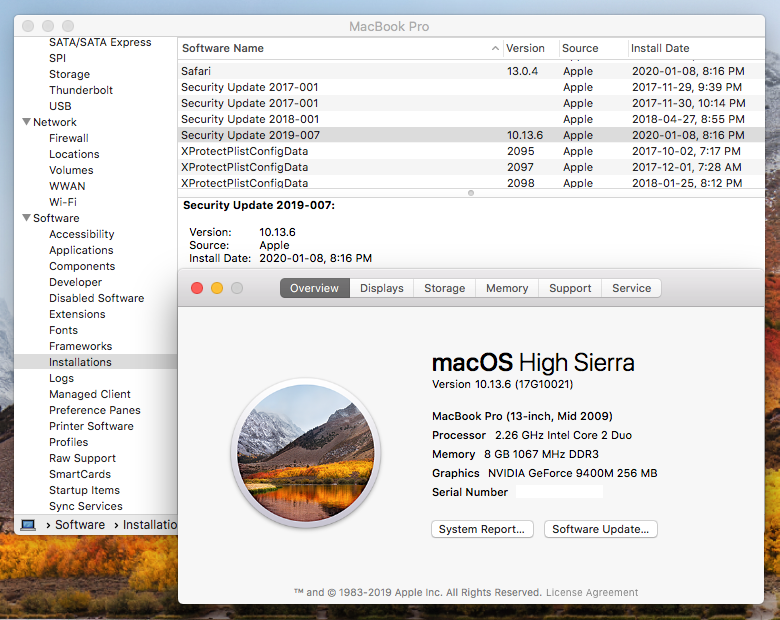The height and width of the screenshot is (620, 780).
Task: Select the Network category label
Action: [x=55, y=122]
